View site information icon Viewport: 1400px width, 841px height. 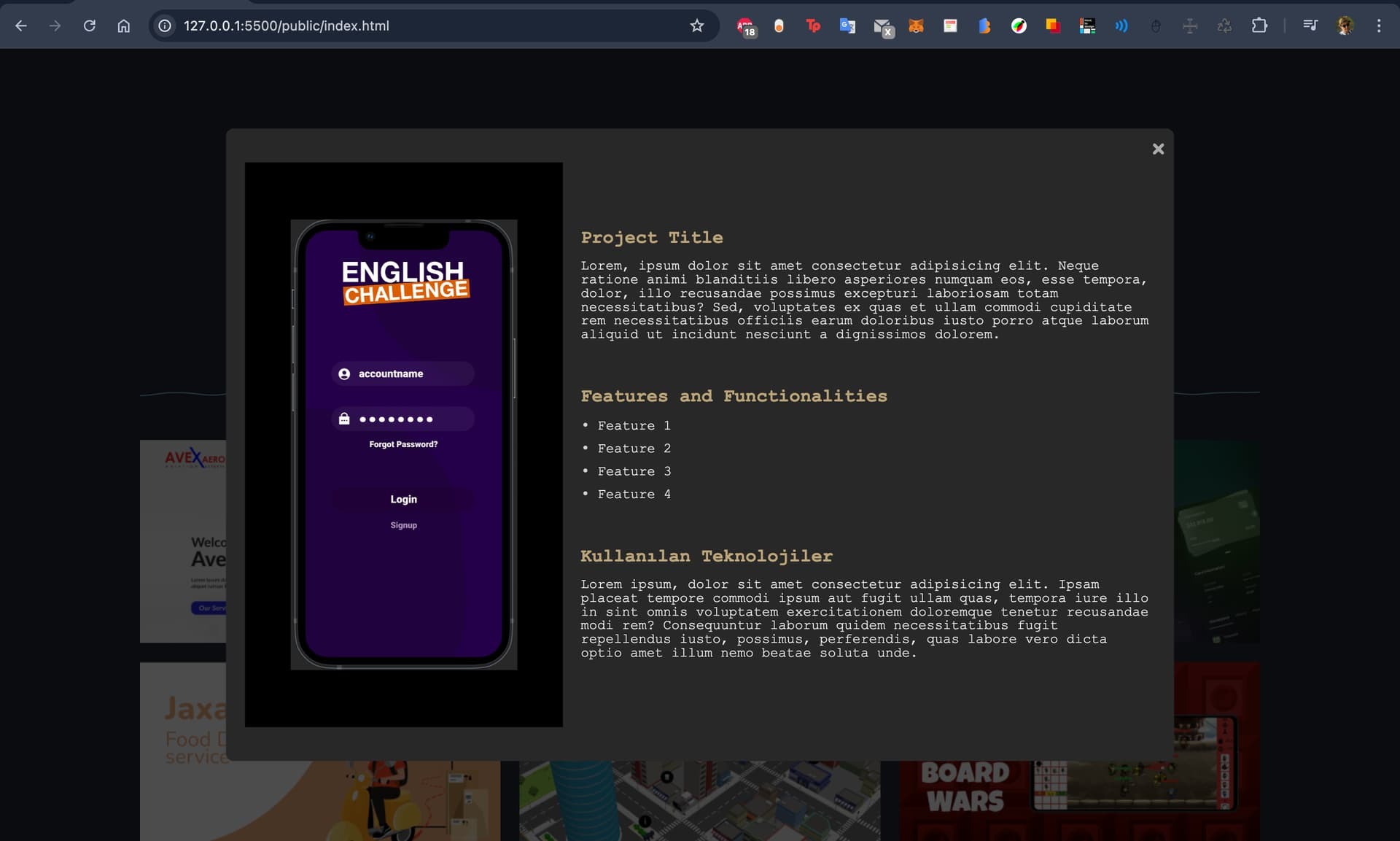click(166, 26)
